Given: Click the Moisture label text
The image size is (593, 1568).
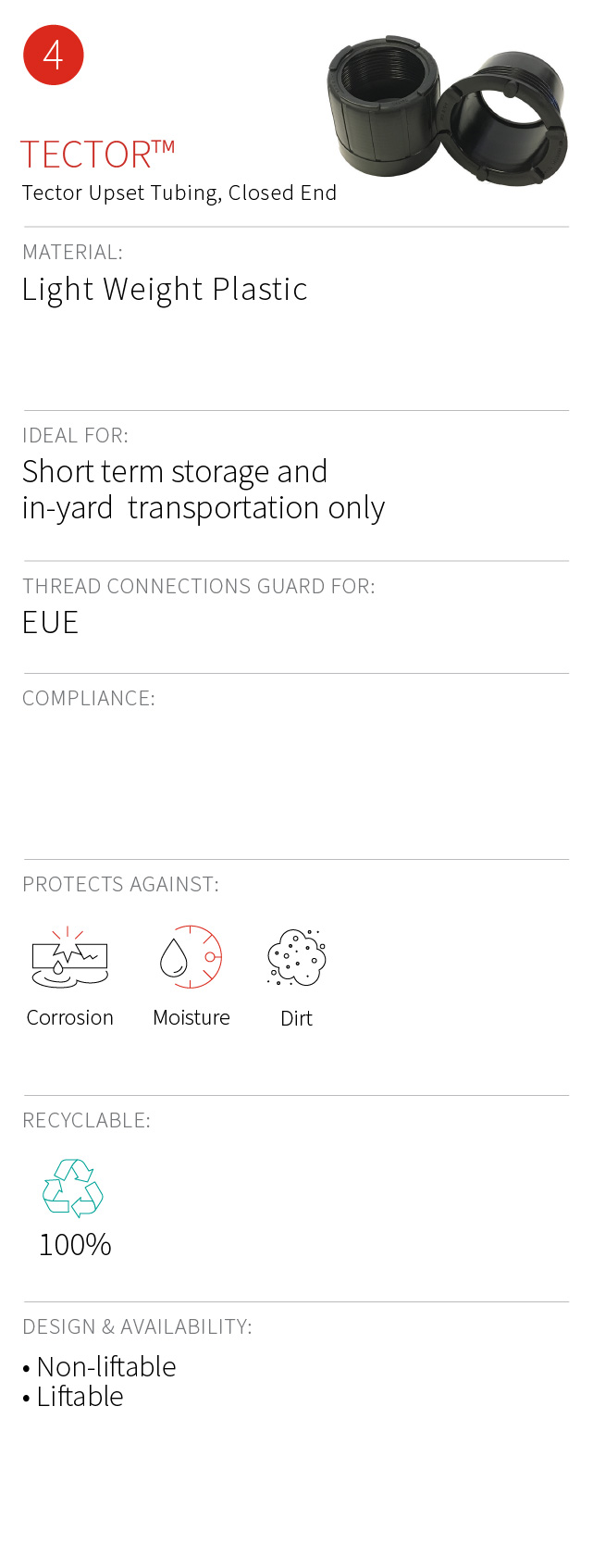Looking at the screenshot, I should (191, 1018).
